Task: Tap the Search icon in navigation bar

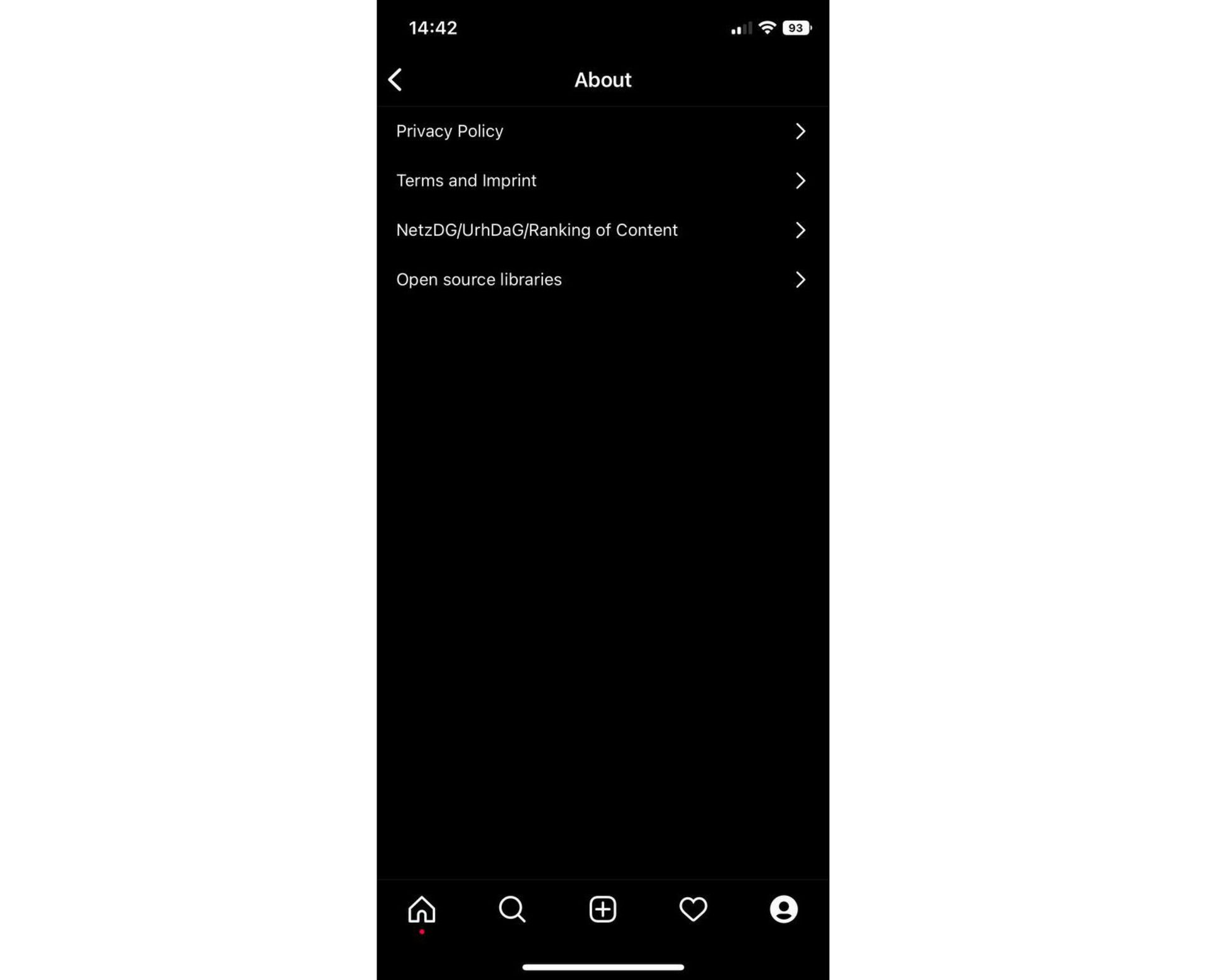Action: coord(512,909)
